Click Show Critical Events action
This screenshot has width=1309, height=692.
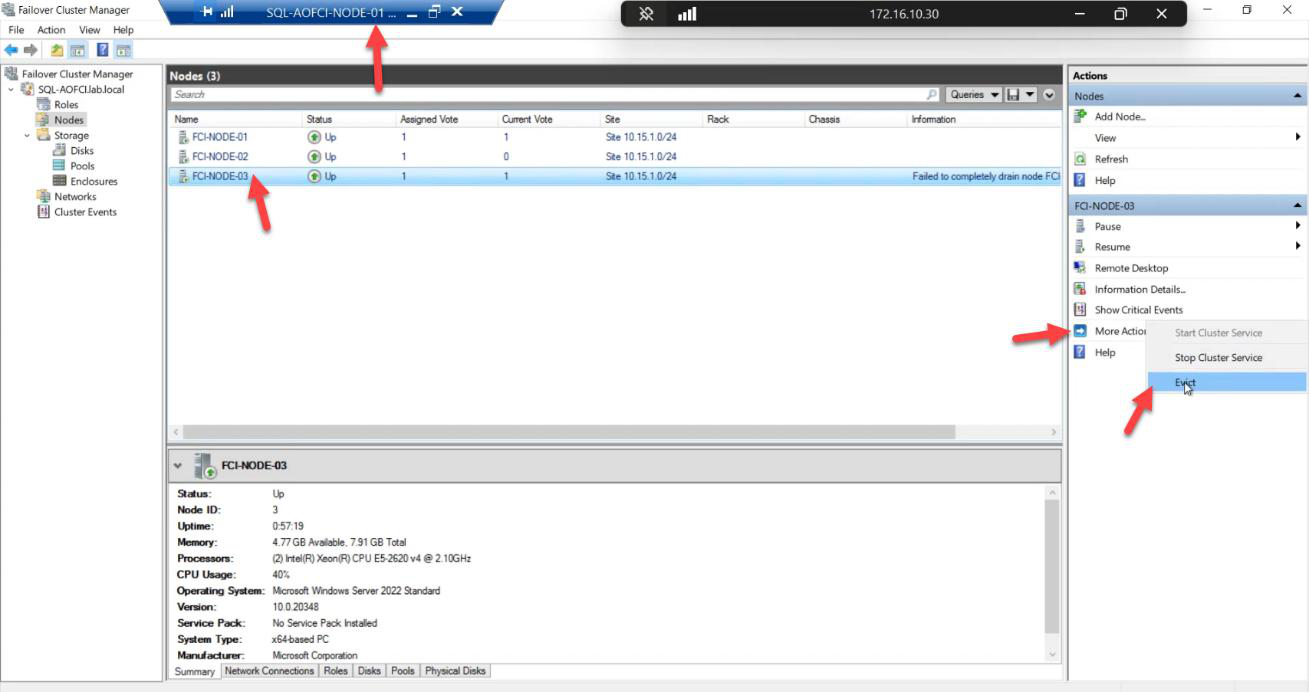pyautogui.click(x=1139, y=310)
